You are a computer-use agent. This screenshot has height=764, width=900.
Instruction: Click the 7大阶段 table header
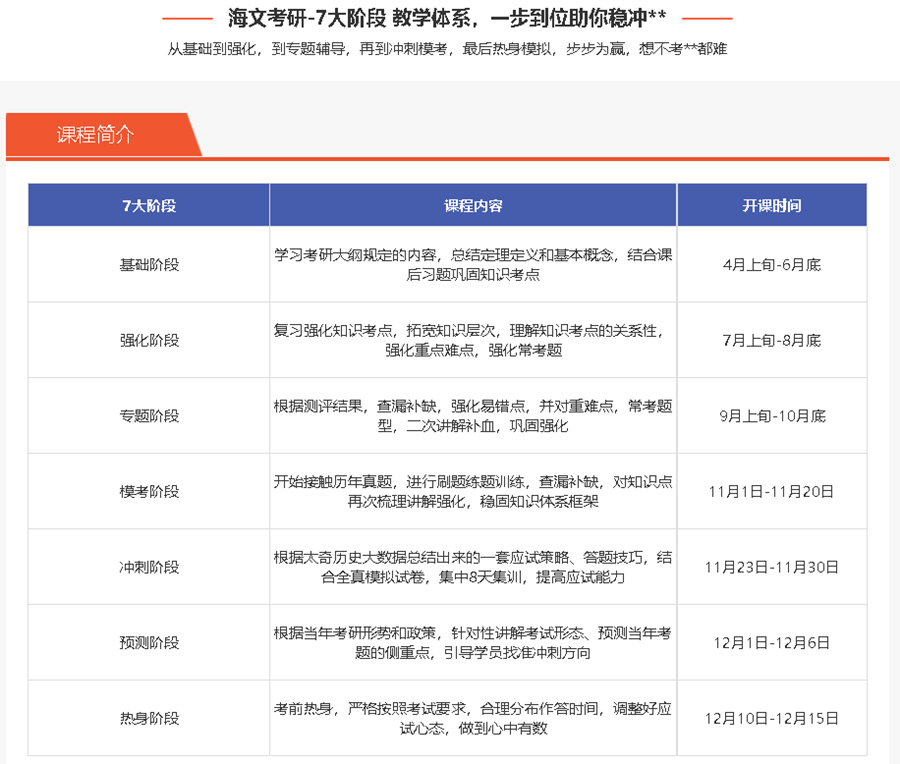(147, 204)
